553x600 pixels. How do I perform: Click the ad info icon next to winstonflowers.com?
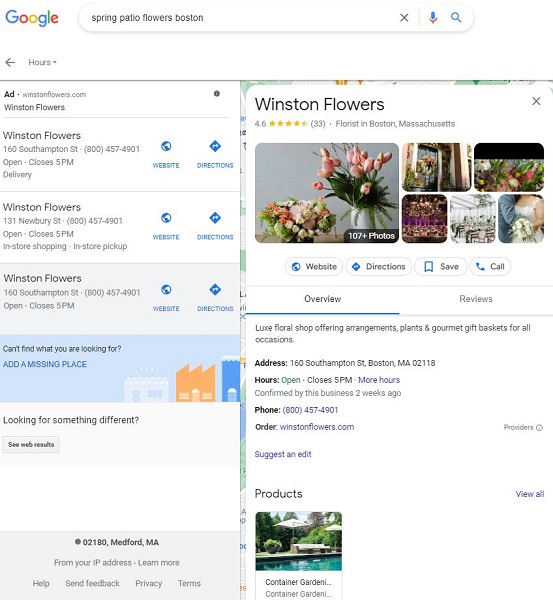[x=217, y=93]
